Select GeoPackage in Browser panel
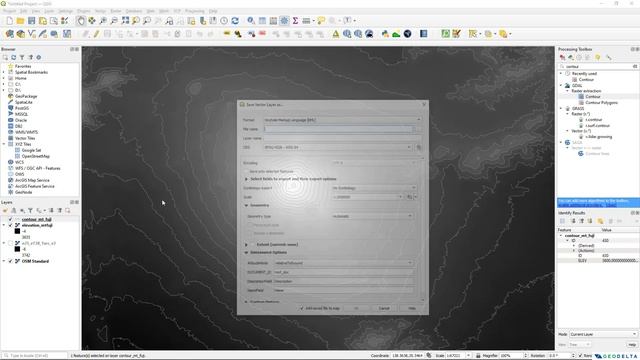The width and height of the screenshot is (640, 360). point(26,96)
